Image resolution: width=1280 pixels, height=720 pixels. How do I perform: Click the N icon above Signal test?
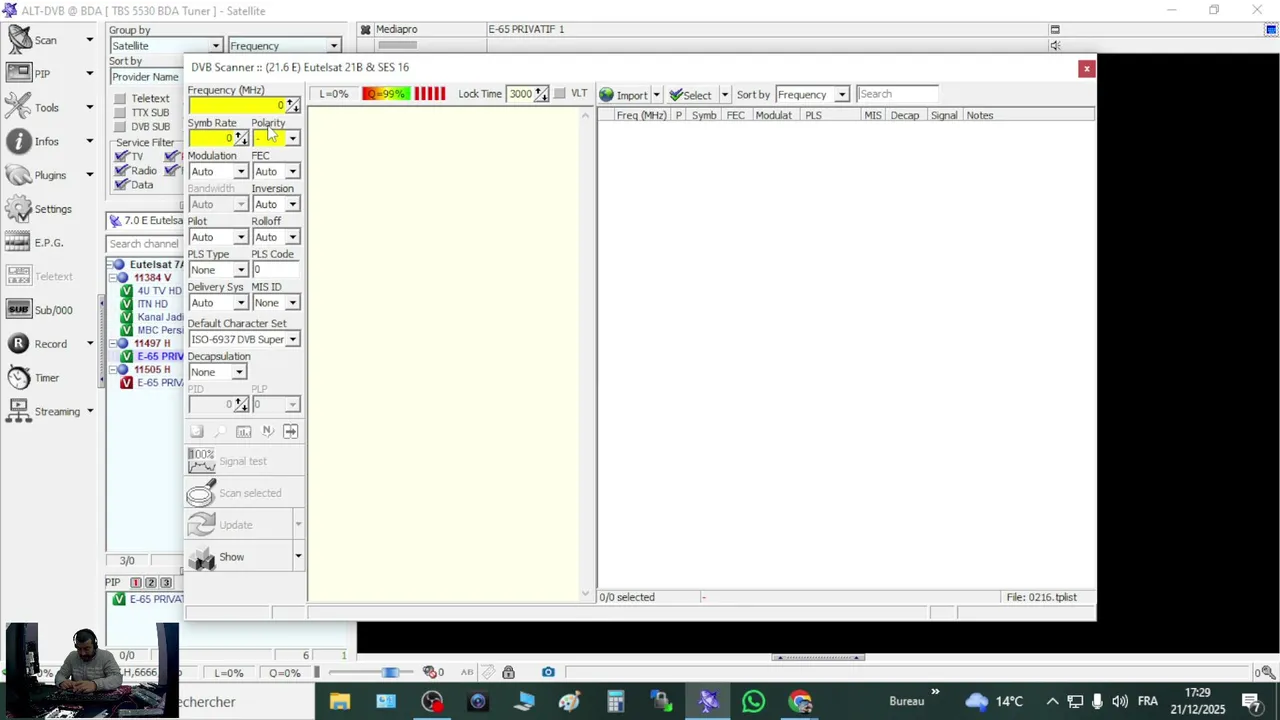click(267, 431)
